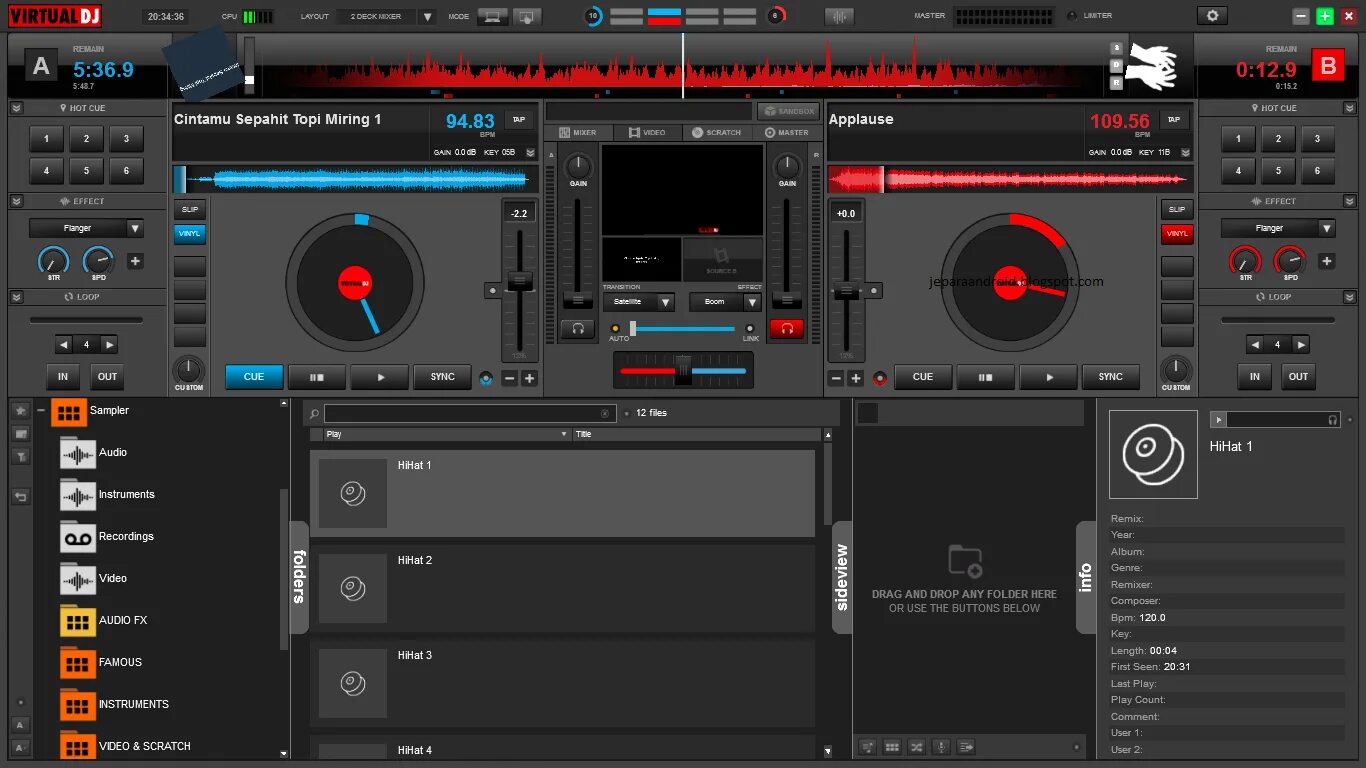Click deck B volume fader handle

pyautogui.click(x=787, y=299)
